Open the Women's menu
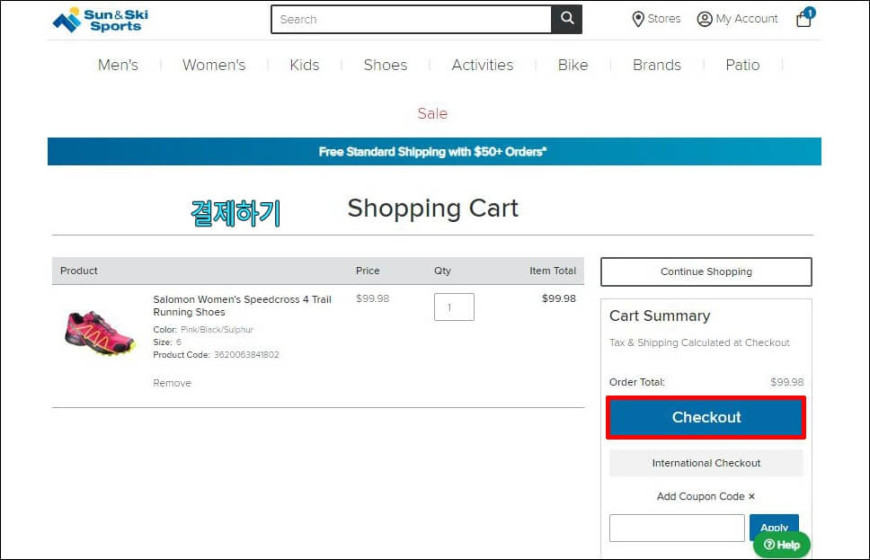This screenshot has height=560, width=870. 214,65
